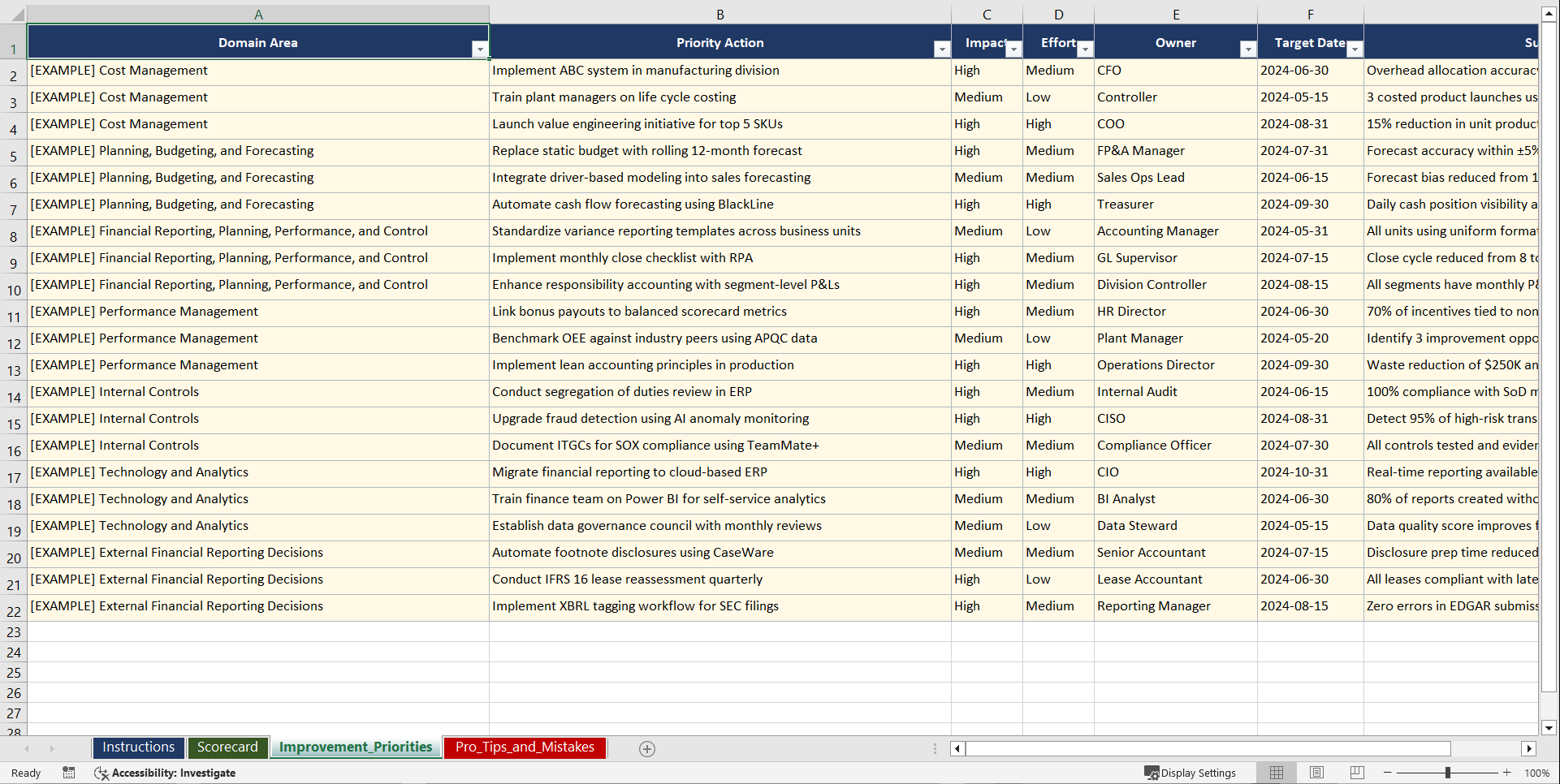Screen dimensions: 1560x784
Task: Open the Domain Area filter dropdown
Action: (481, 49)
